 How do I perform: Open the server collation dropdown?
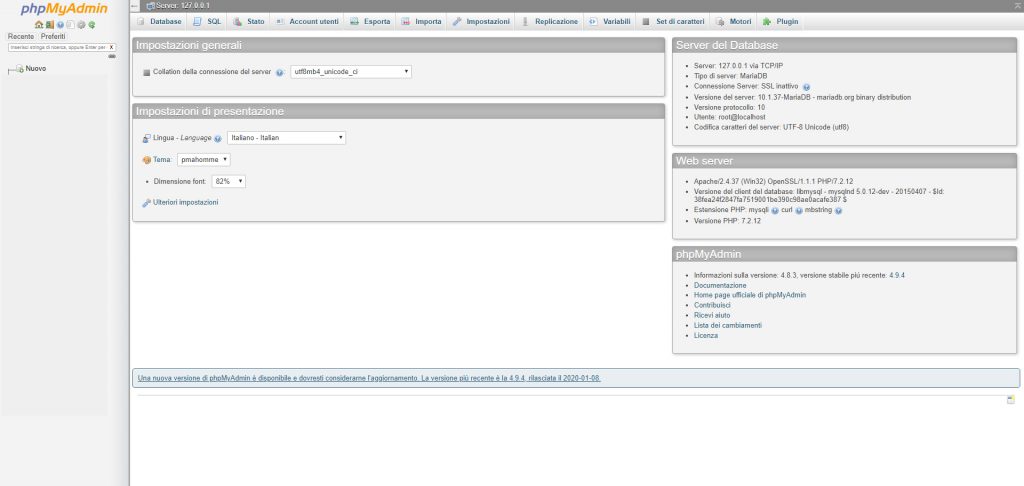[x=350, y=72]
